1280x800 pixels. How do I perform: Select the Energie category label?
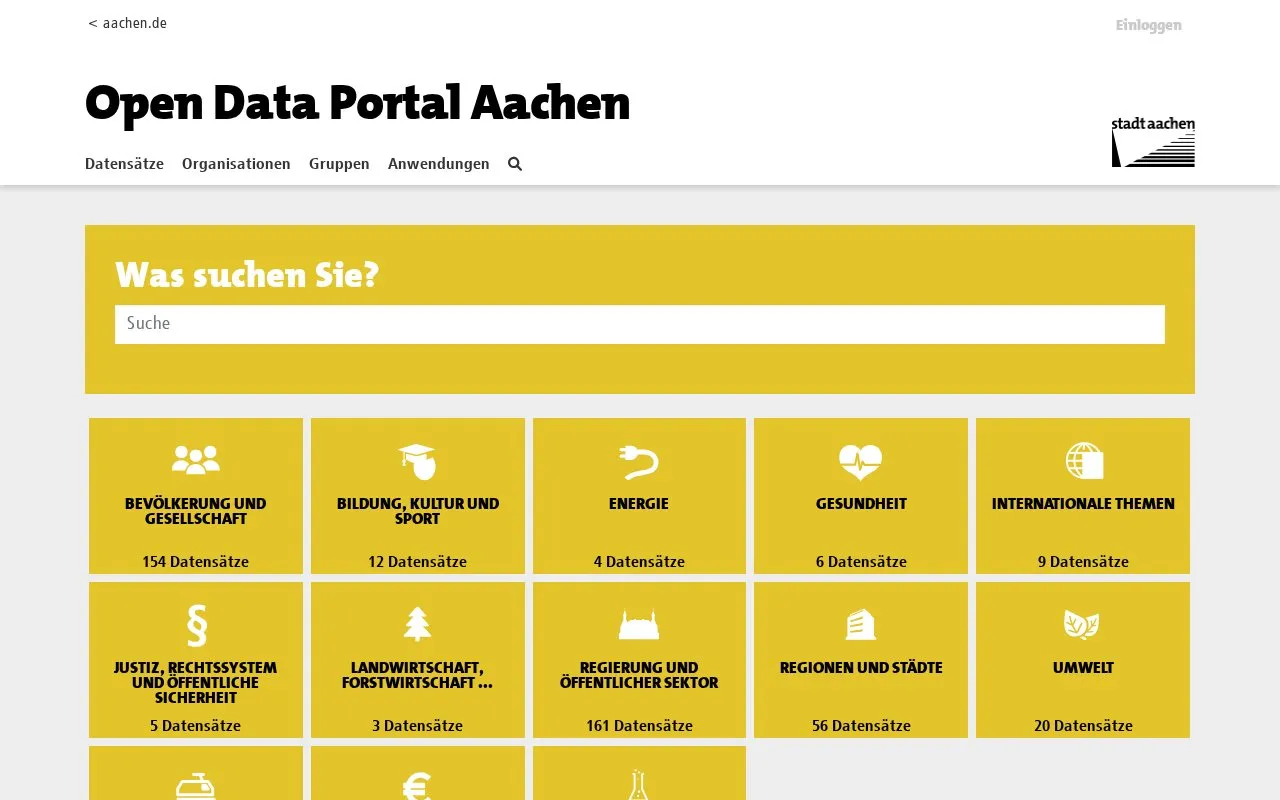coord(639,504)
